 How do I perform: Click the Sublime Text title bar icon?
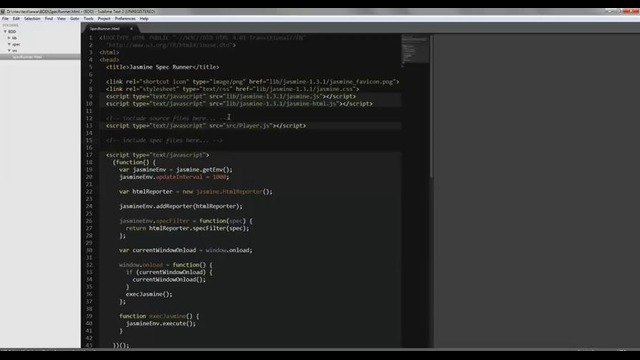click(x=3, y=11)
